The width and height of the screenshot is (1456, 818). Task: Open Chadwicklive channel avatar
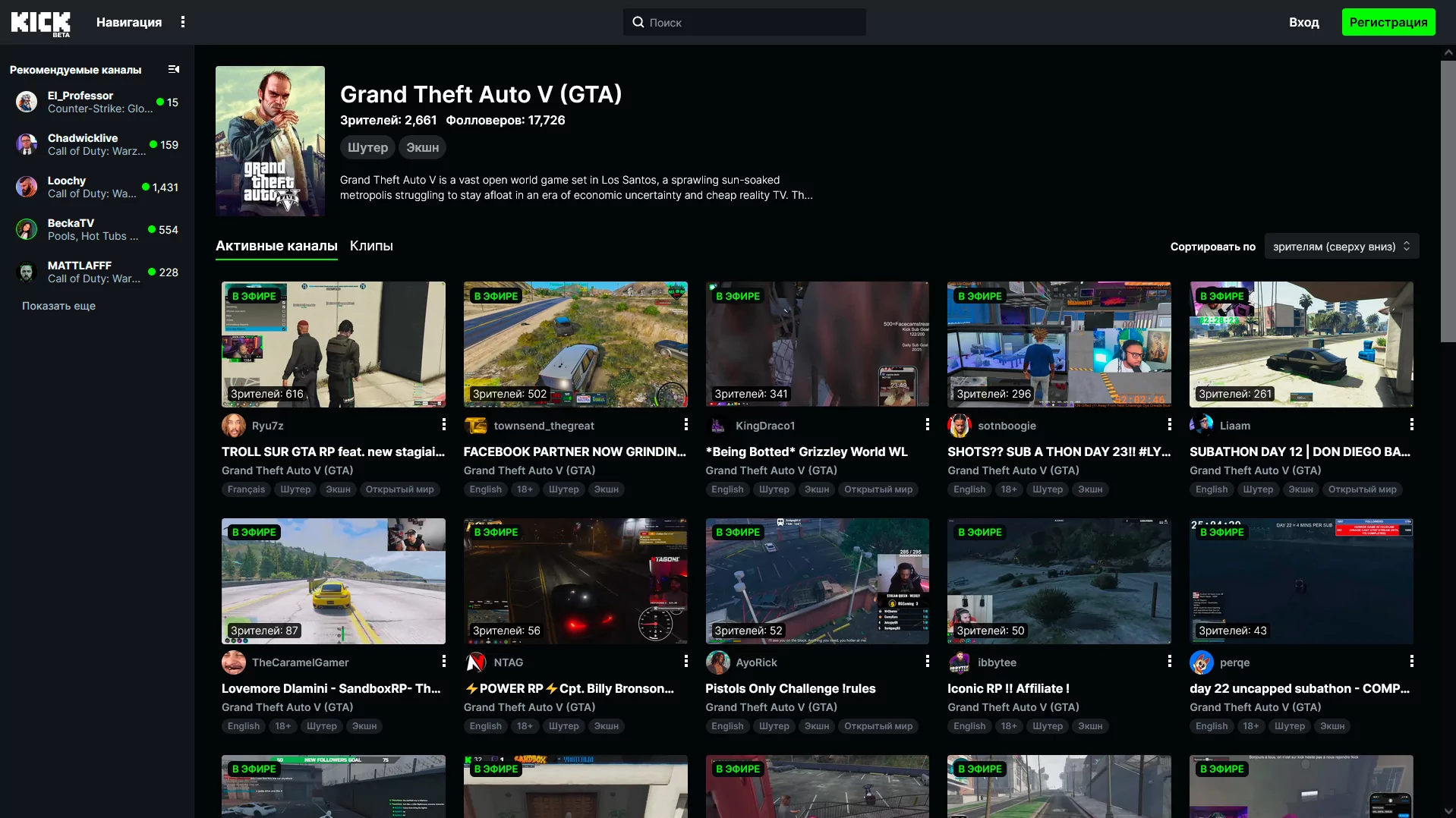pyautogui.click(x=27, y=144)
